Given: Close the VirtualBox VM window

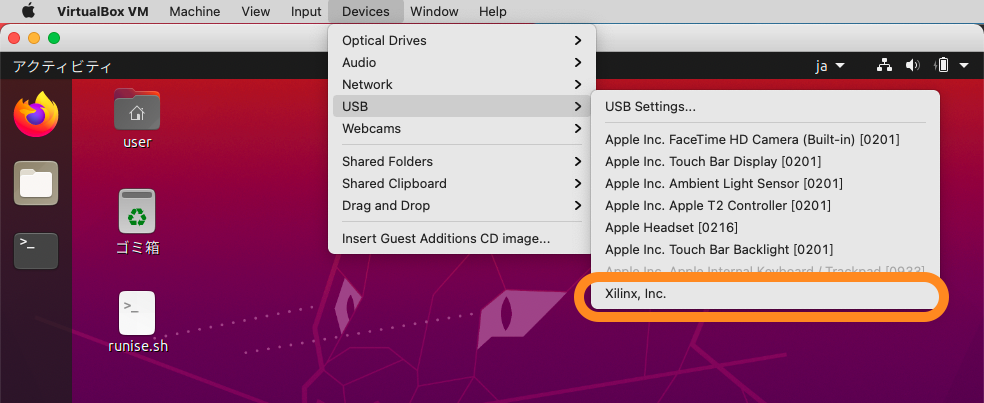Looking at the screenshot, I should [14, 38].
